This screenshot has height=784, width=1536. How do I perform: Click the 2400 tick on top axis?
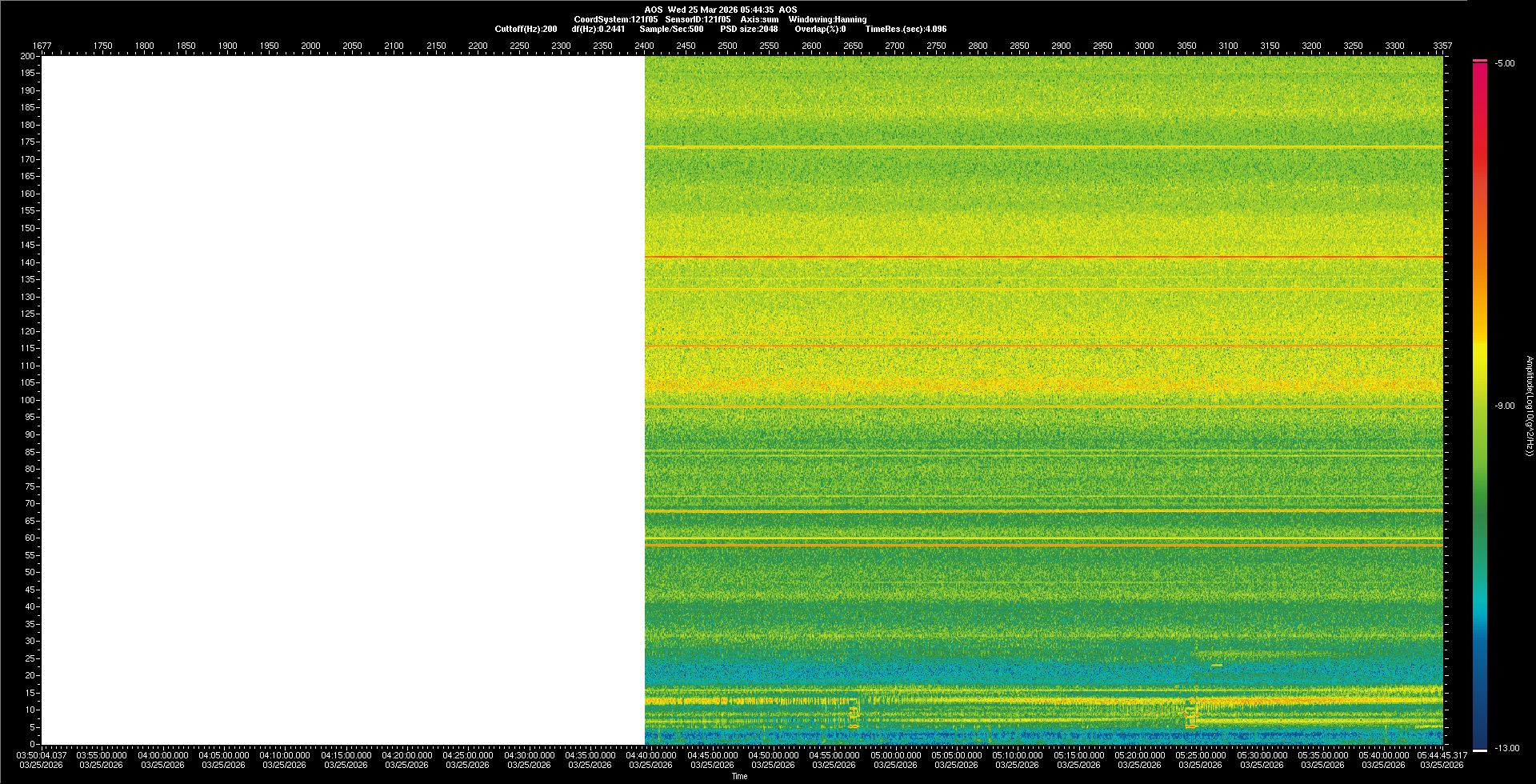pyautogui.click(x=644, y=46)
